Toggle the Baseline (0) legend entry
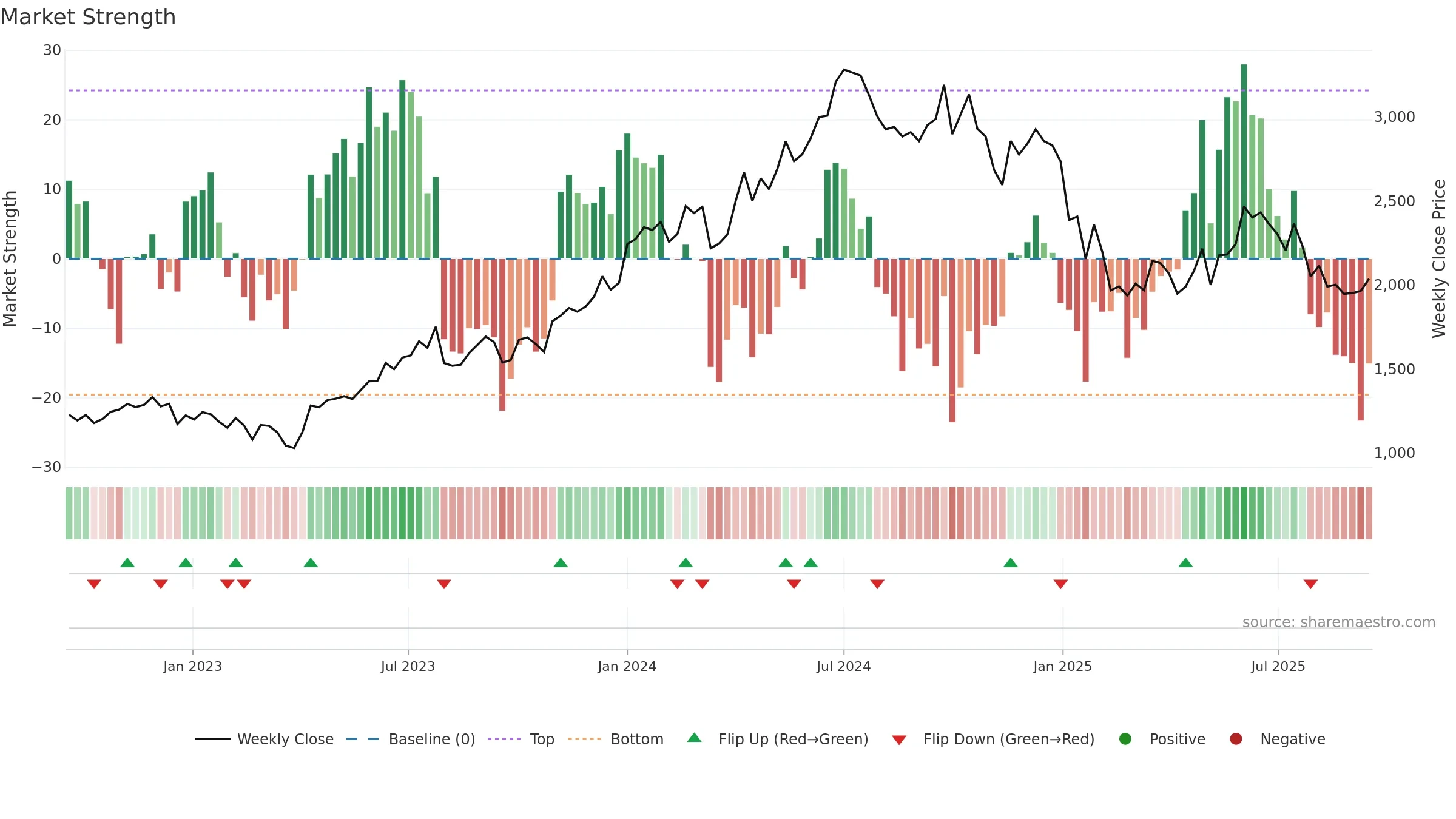The width and height of the screenshot is (1456, 819). pyautogui.click(x=411, y=739)
